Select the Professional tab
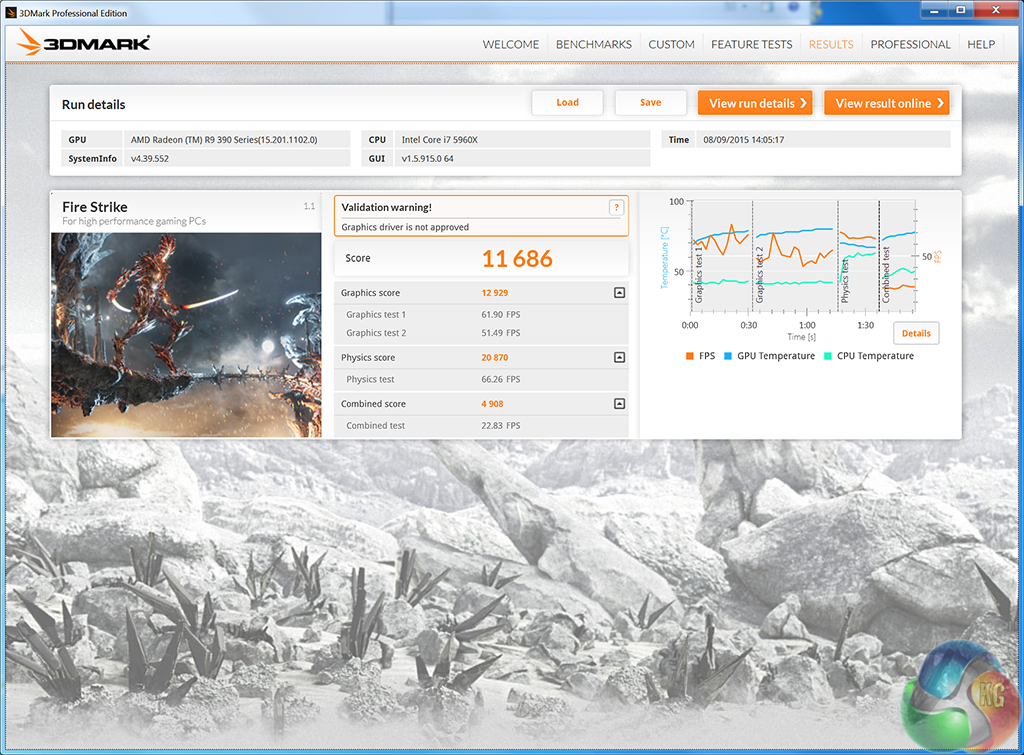The image size is (1024, 755). [910, 44]
